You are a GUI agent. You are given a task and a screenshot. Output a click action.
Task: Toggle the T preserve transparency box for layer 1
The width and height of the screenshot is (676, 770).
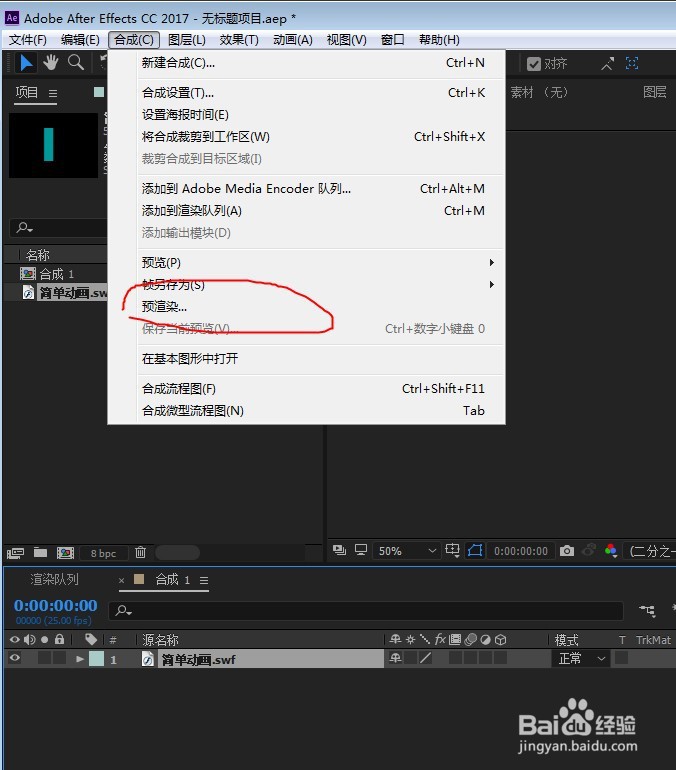click(x=622, y=658)
